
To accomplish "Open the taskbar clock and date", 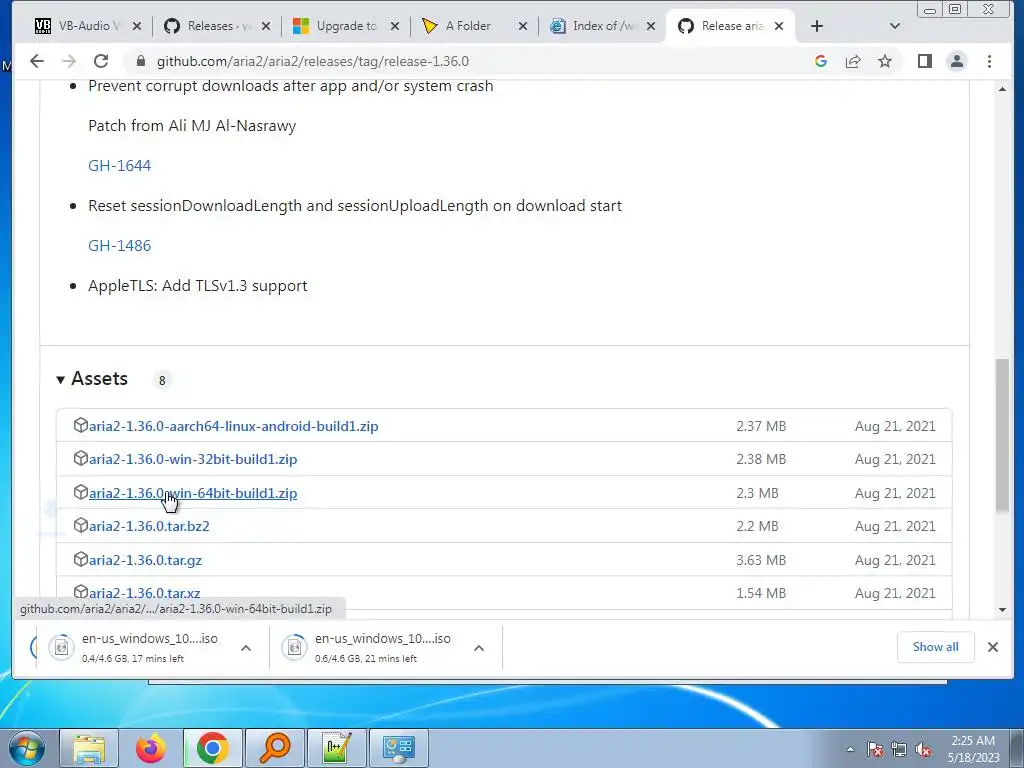I will (x=973, y=749).
